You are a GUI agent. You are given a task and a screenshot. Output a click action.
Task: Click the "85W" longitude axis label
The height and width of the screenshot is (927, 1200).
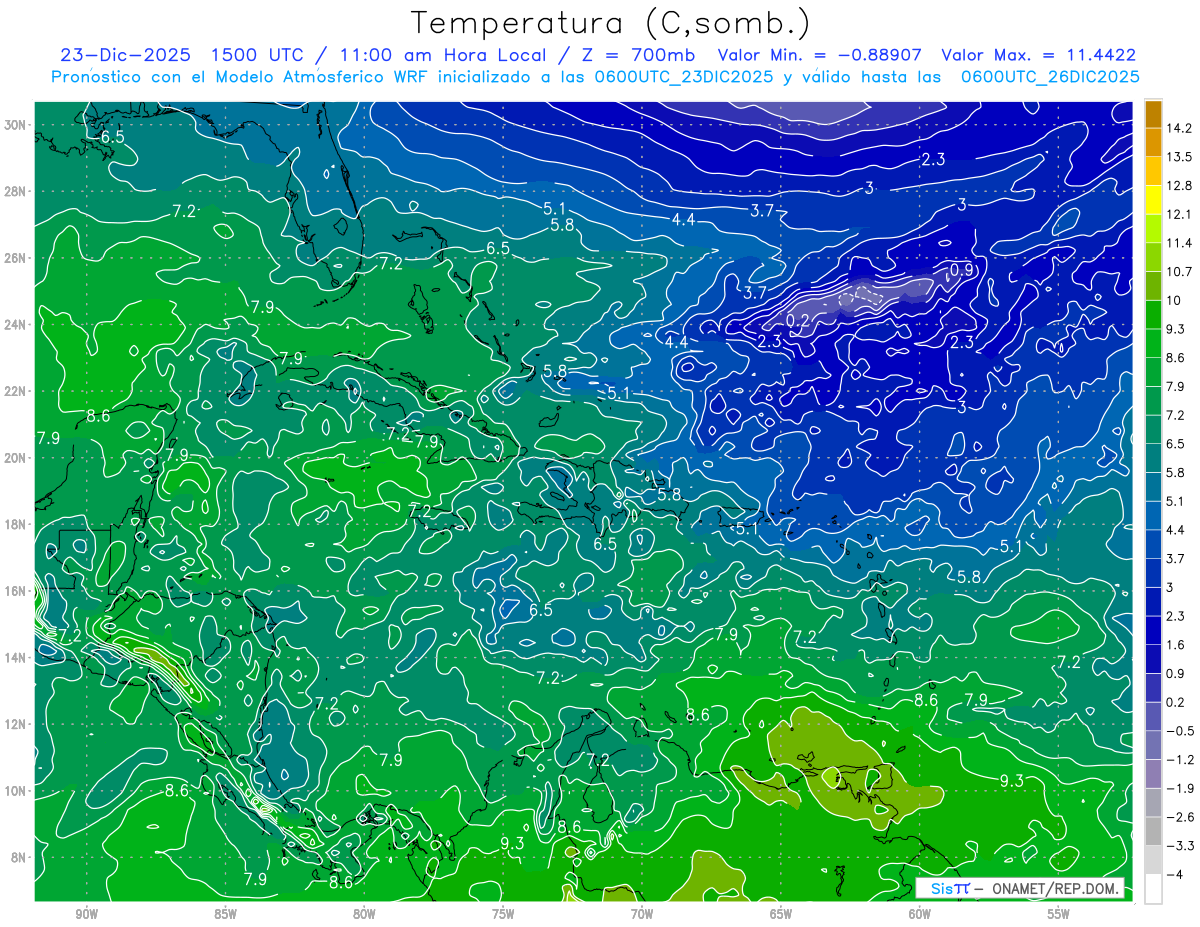pyautogui.click(x=225, y=914)
